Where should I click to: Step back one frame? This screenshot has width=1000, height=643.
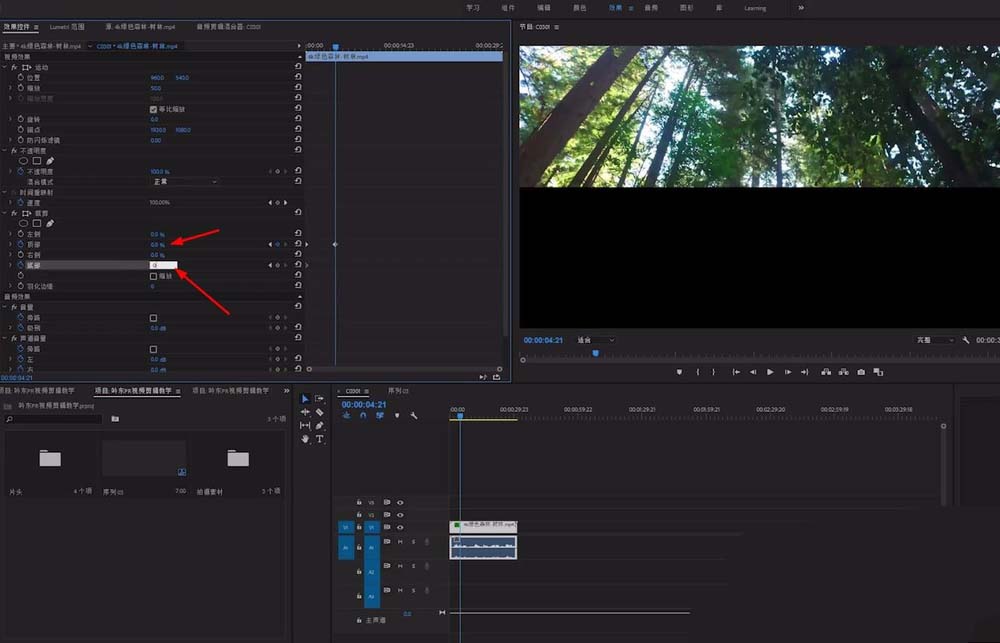point(753,372)
